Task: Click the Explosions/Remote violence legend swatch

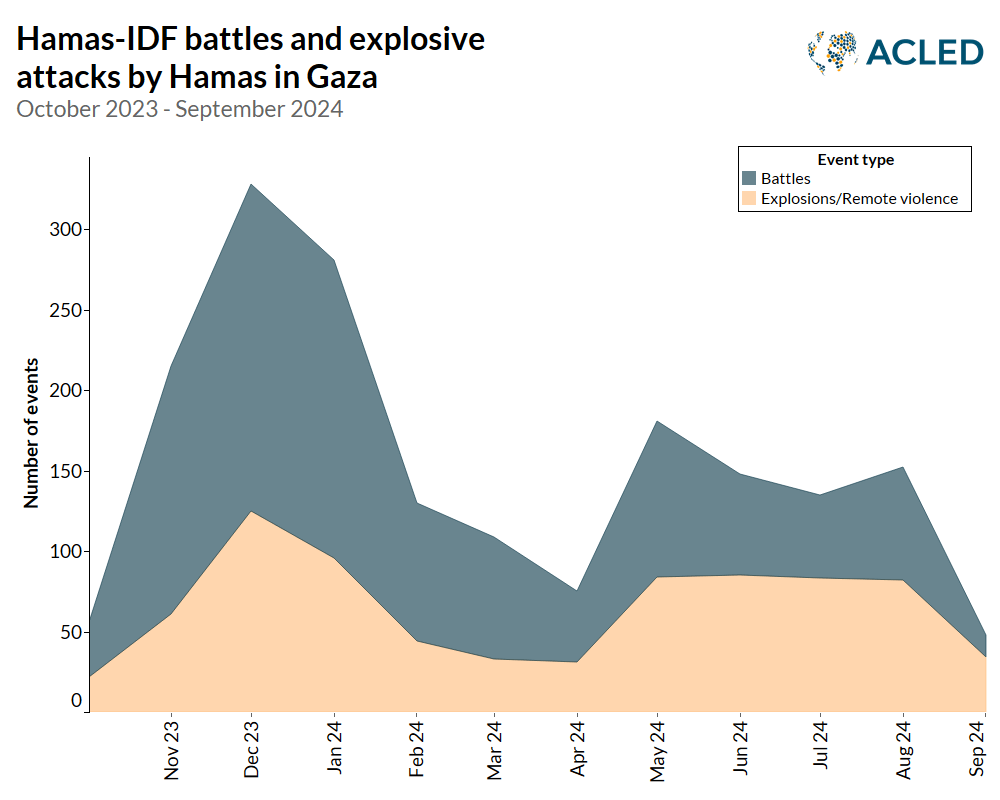Action: click(x=748, y=199)
